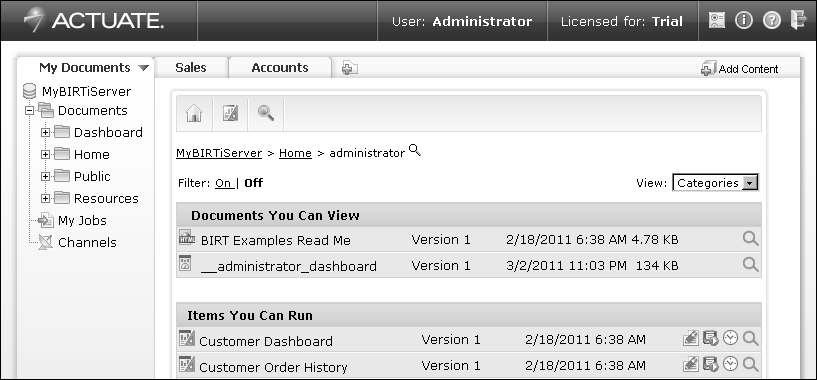Click the Add Content button
This screenshot has width=817, height=380.
coord(739,69)
